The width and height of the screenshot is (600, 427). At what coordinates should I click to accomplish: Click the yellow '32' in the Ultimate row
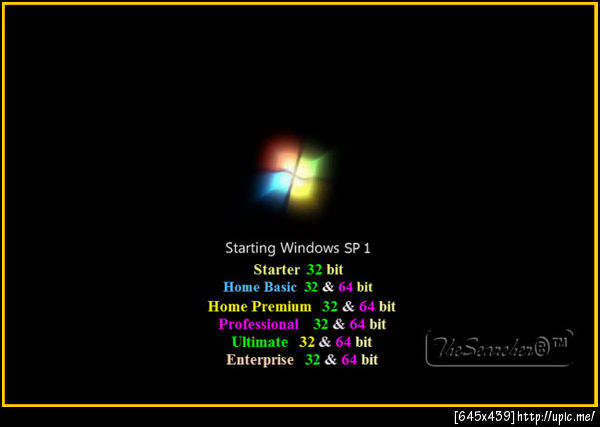pyautogui.click(x=307, y=342)
